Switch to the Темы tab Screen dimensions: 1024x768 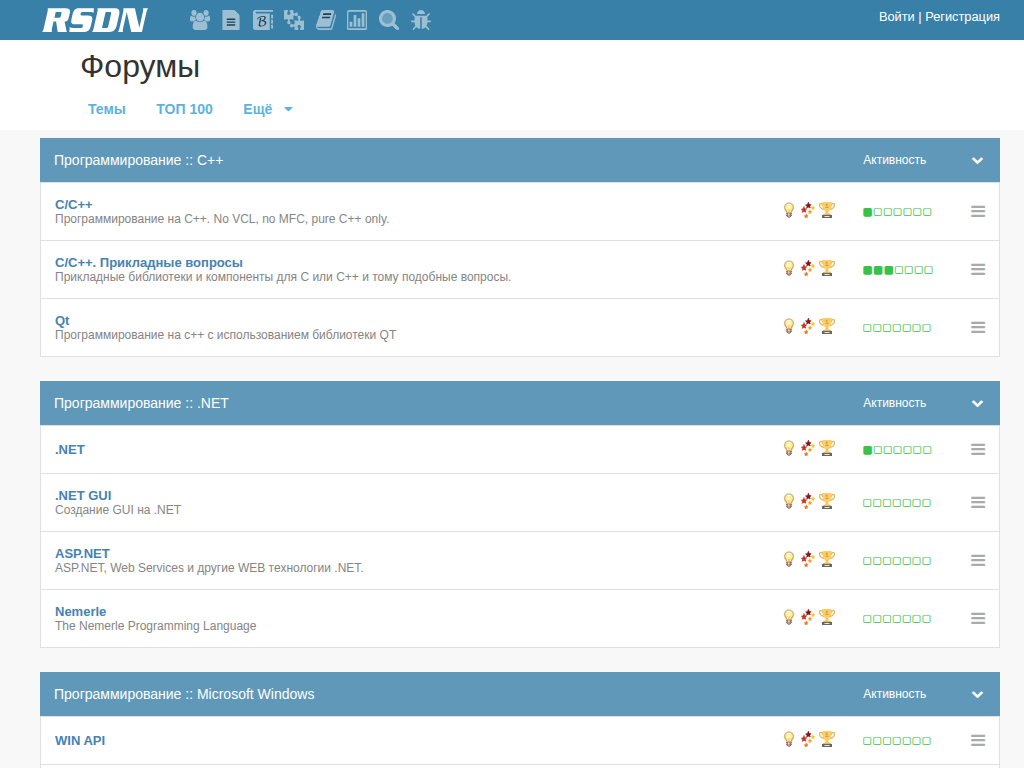click(x=107, y=109)
